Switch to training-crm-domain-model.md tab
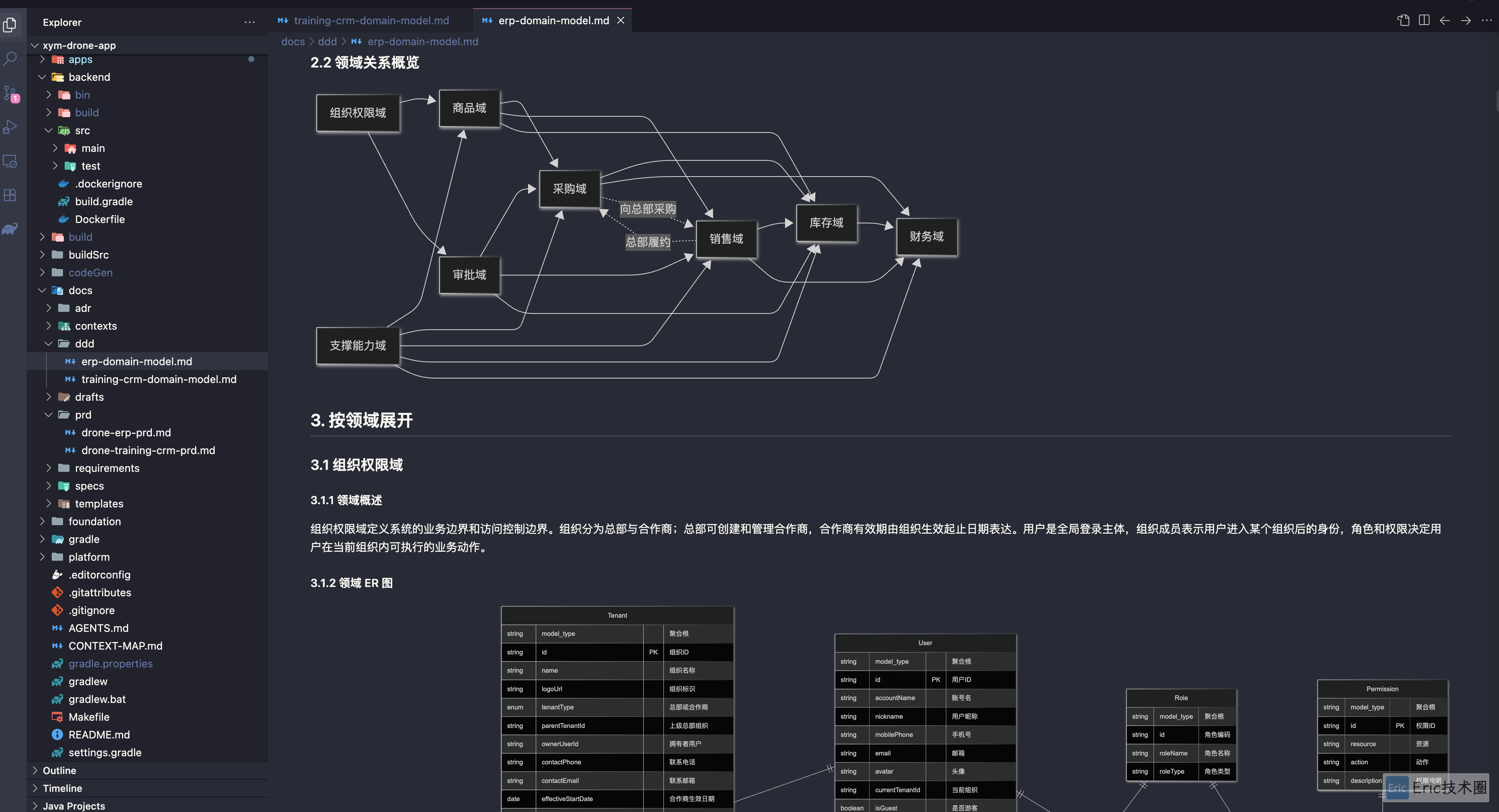 (371, 20)
